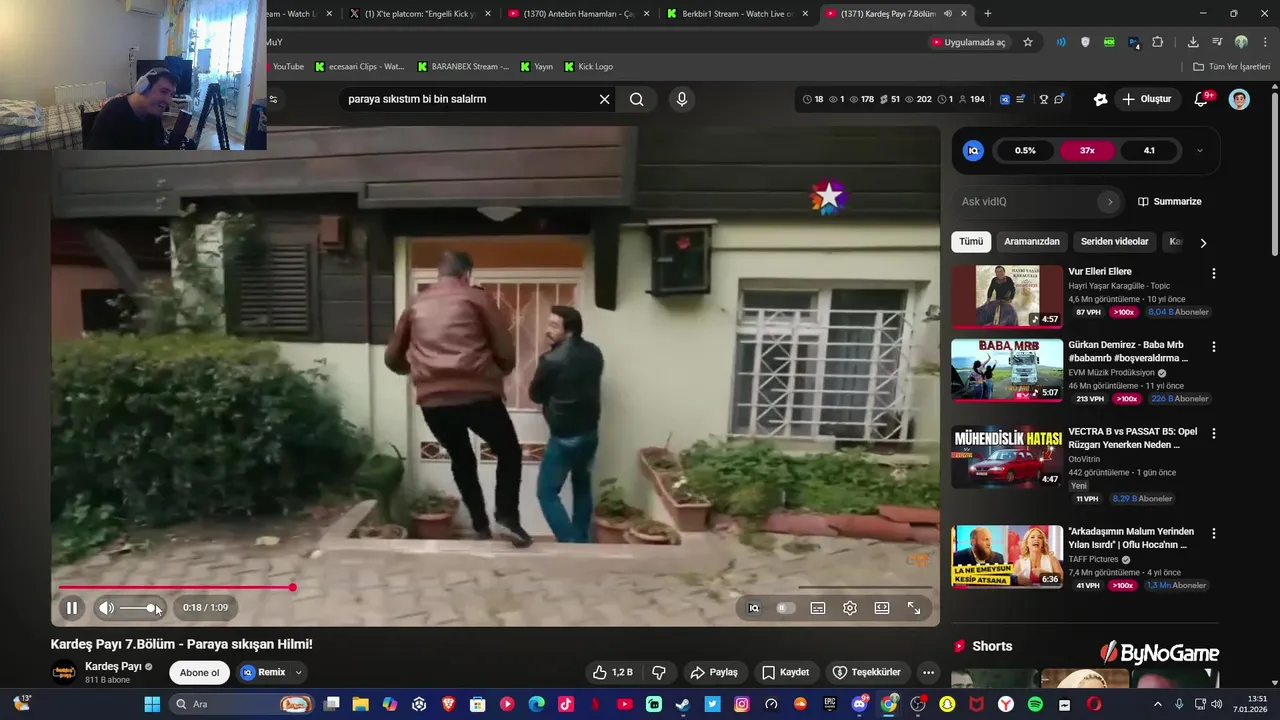Viewport: 1280px width, 720px height.
Task: Dislike the video
Action: [x=659, y=672]
